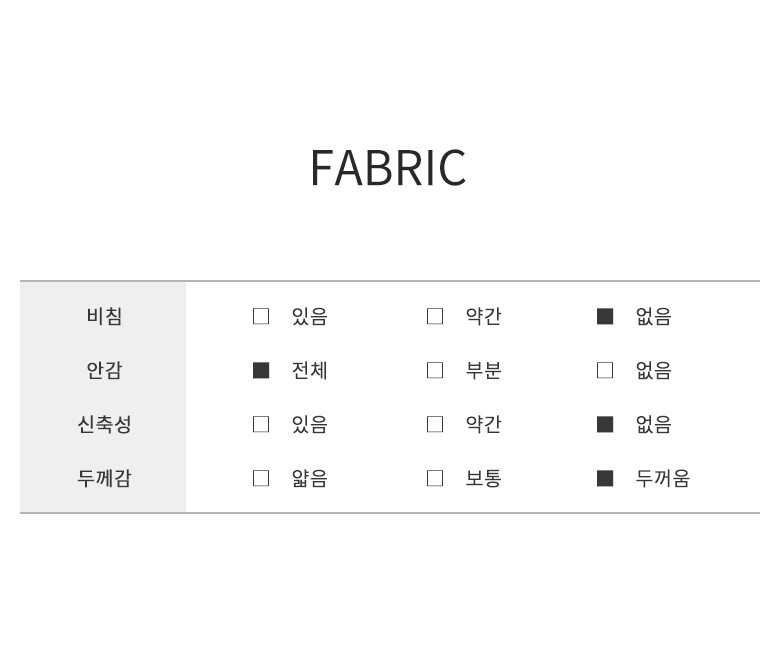The image size is (780, 658).
Task: Check the 두께감 보통 checkbox
Action: [x=435, y=478]
